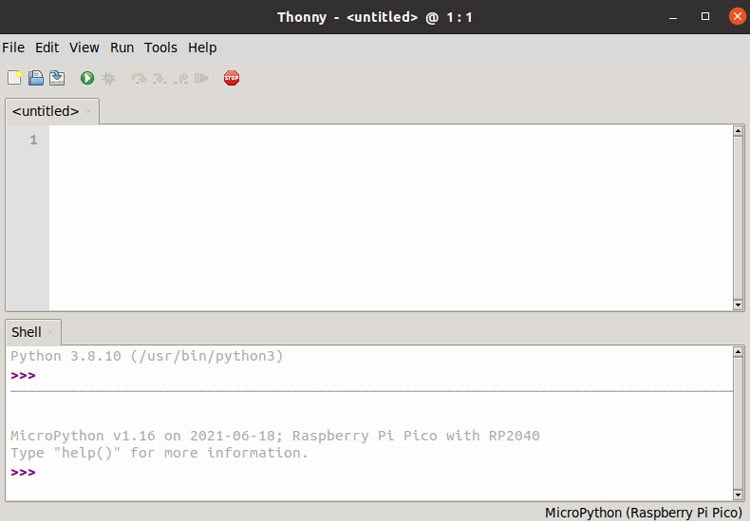The height and width of the screenshot is (521, 750).
Task: Click the Step into toolbar icon
Action: pyautogui.click(x=159, y=78)
